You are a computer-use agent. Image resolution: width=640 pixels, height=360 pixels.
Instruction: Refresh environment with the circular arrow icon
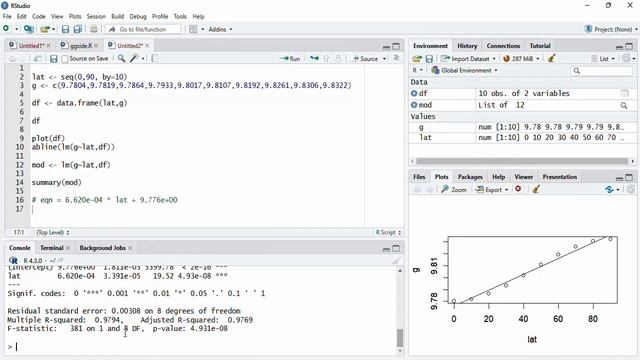click(x=626, y=58)
